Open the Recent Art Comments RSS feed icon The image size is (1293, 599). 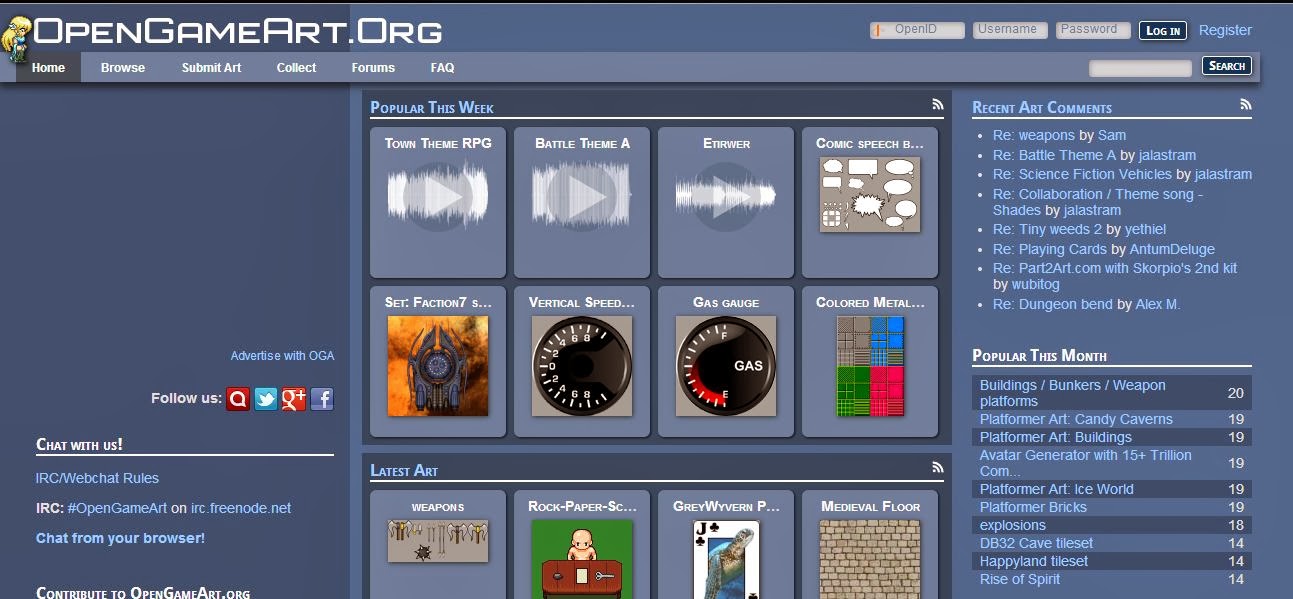click(1246, 103)
